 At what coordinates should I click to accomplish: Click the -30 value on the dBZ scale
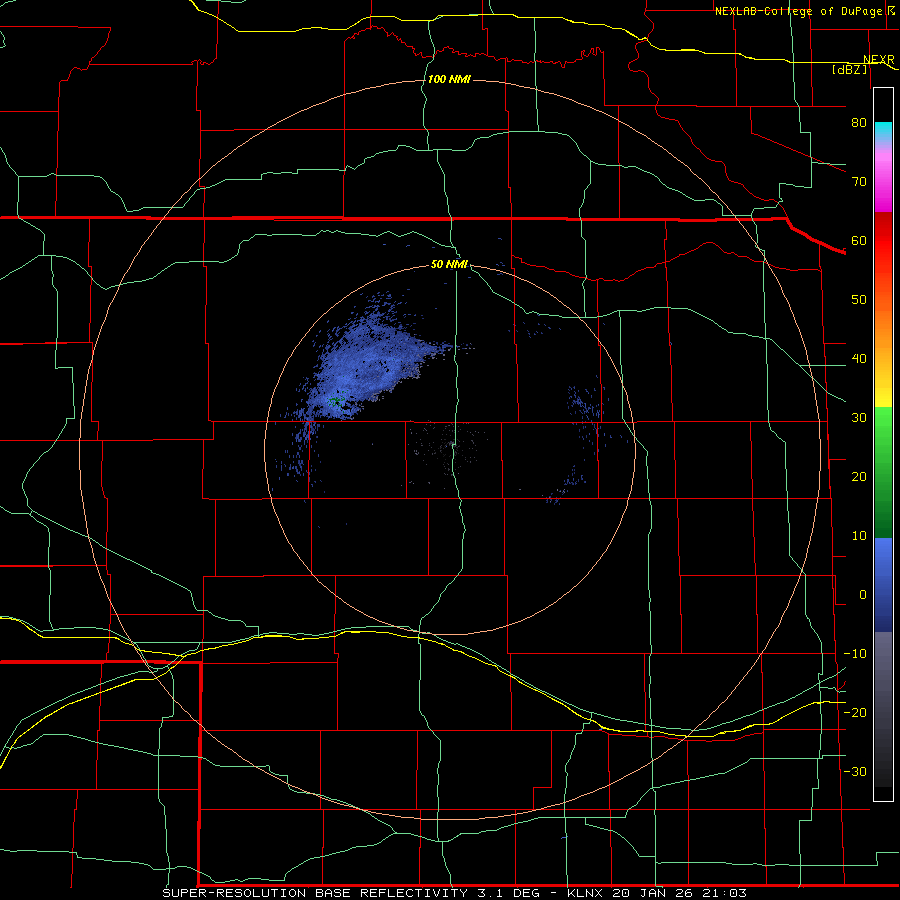[x=855, y=771]
